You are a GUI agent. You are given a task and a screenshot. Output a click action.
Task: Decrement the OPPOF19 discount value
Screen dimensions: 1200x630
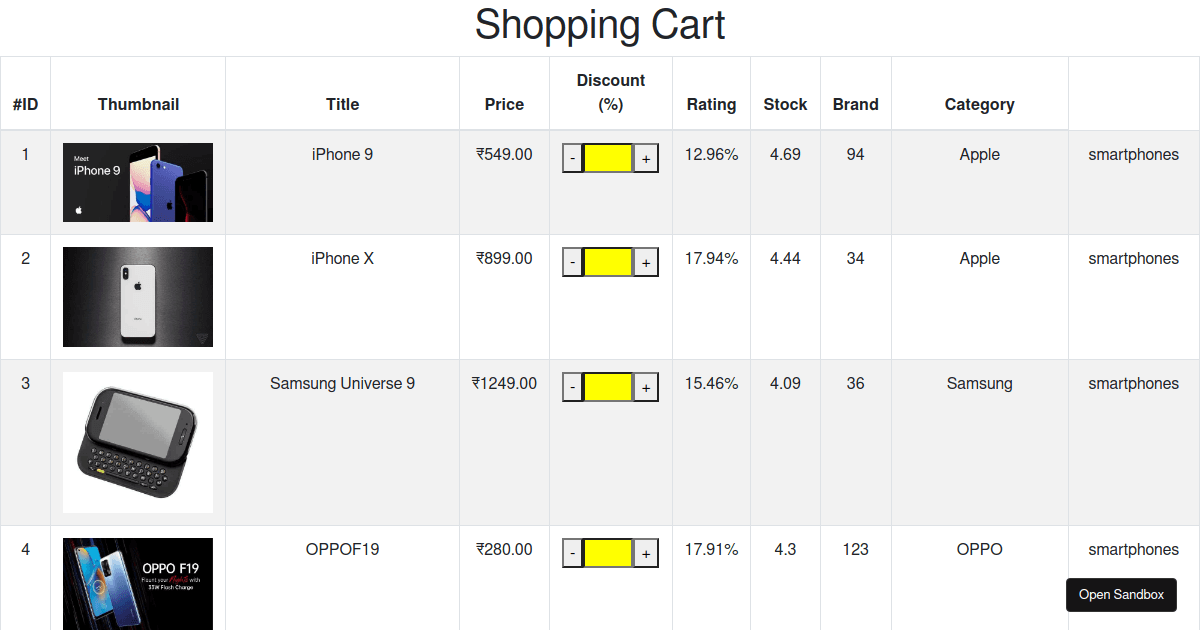571,551
